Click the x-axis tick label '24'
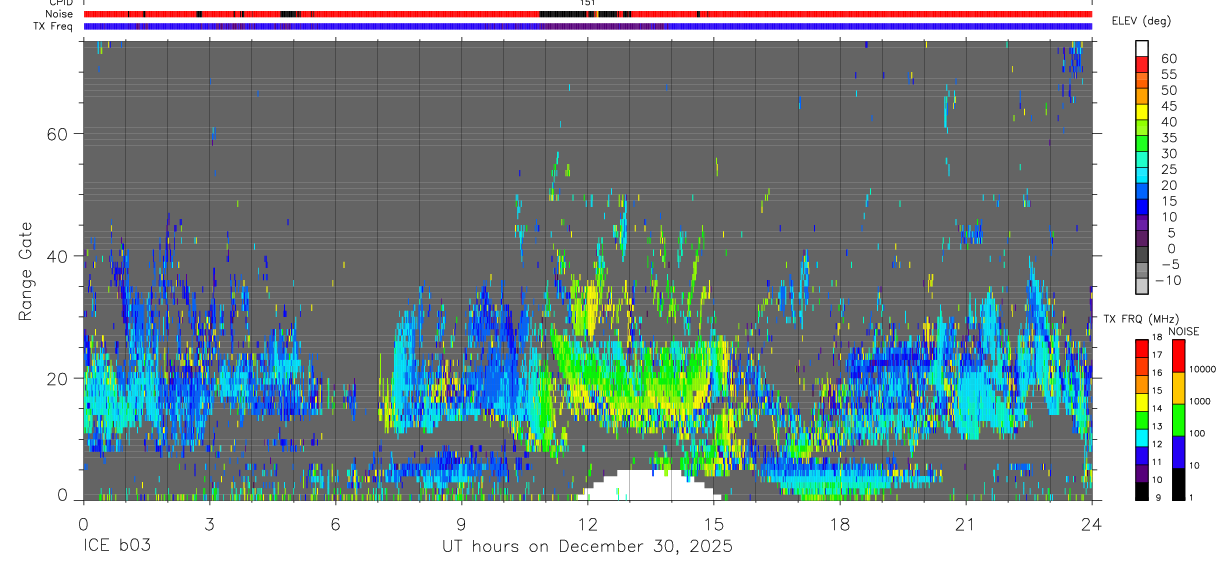The image size is (1228, 567). pyautogui.click(x=1091, y=526)
